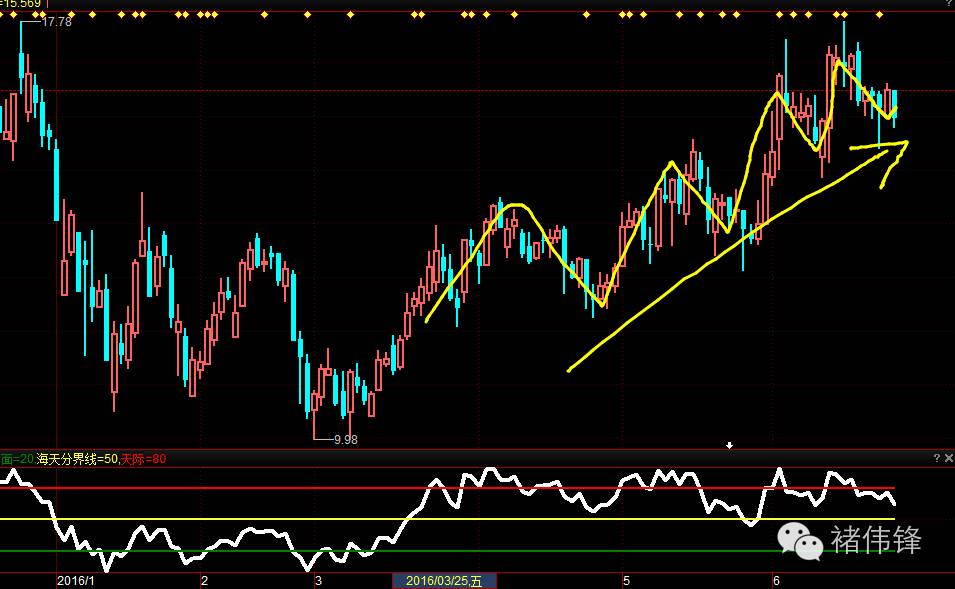This screenshot has width=955, height=589.
Task: Click the month 3 label on date axis
Action: tap(319, 580)
